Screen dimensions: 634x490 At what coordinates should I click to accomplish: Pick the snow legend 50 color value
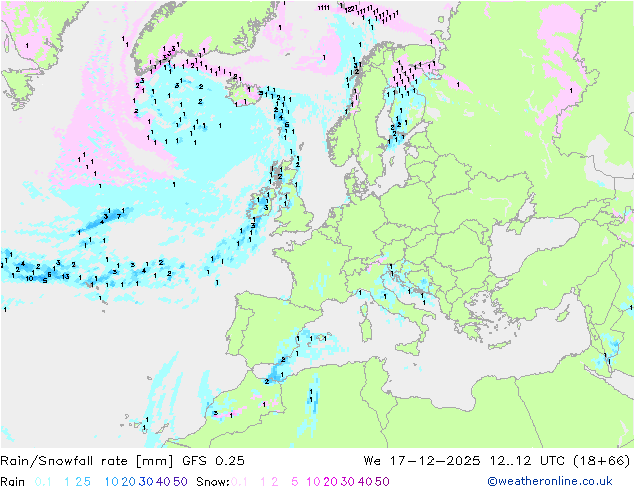[x=383, y=482]
